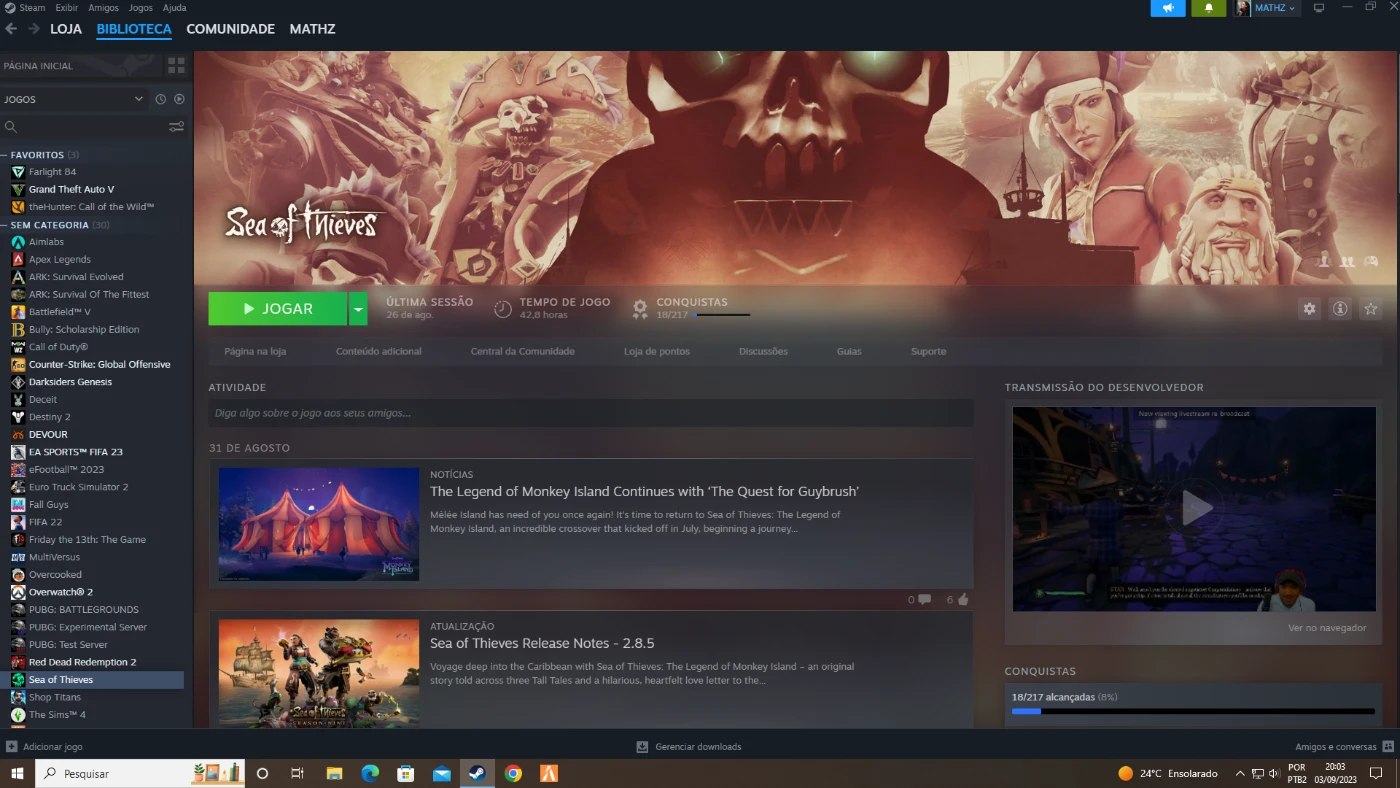Open Amigos e conversas friends icon
The width and height of the screenshot is (1400, 788).
point(1388,746)
